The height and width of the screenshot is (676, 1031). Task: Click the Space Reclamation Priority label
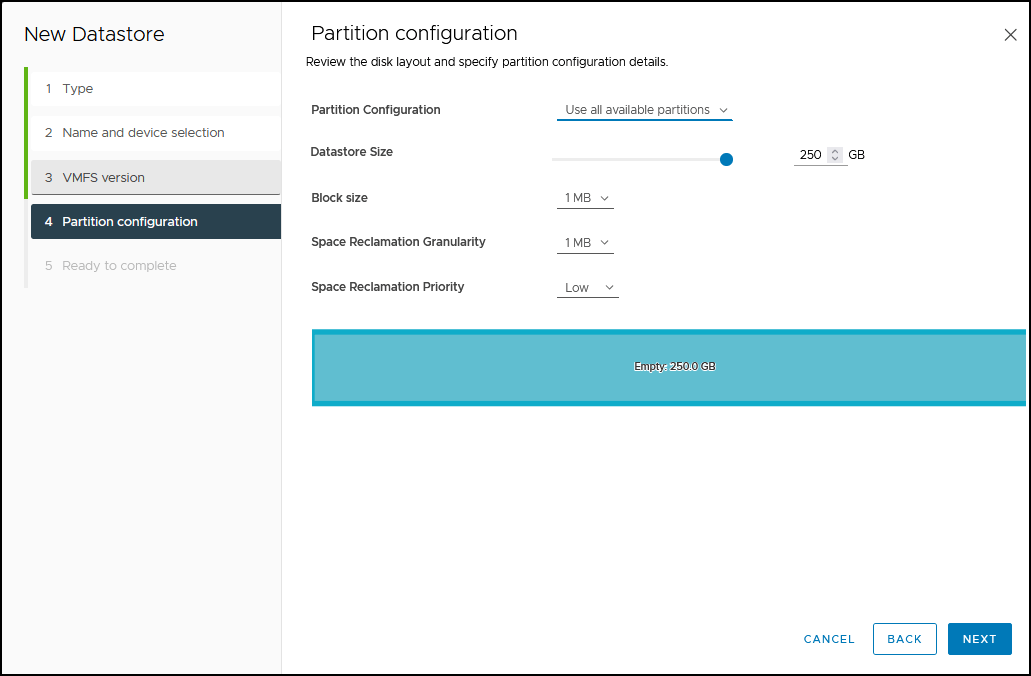387,287
